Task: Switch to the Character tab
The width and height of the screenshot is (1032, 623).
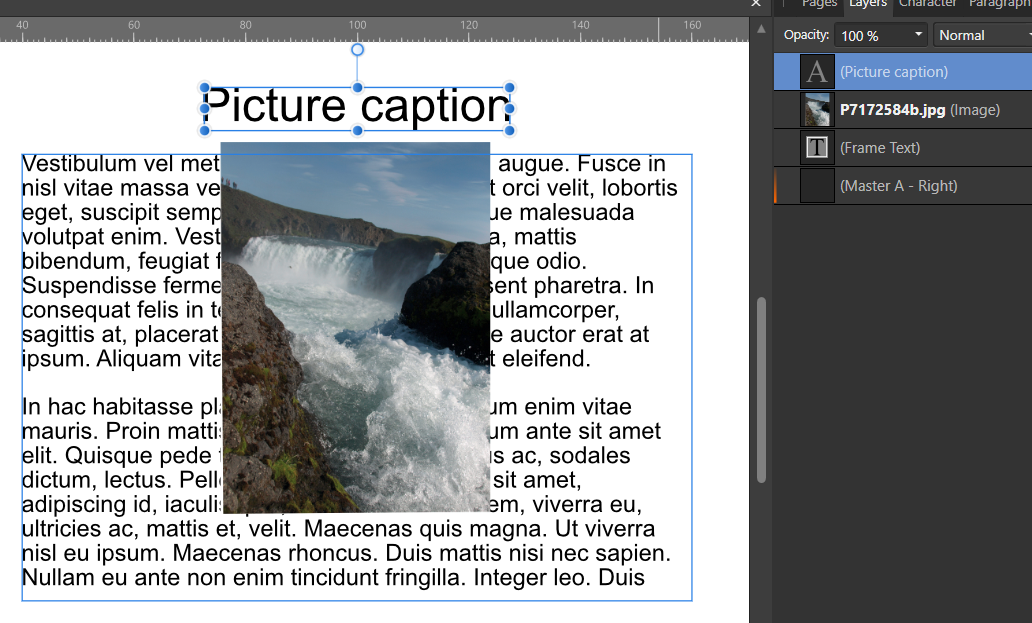Action: point(927,5)
